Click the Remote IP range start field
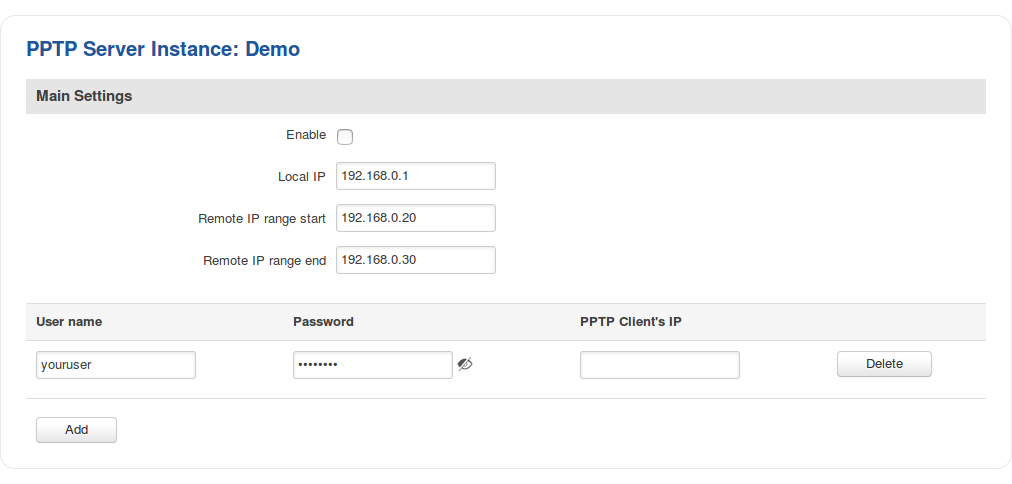 tap(416, 218)
